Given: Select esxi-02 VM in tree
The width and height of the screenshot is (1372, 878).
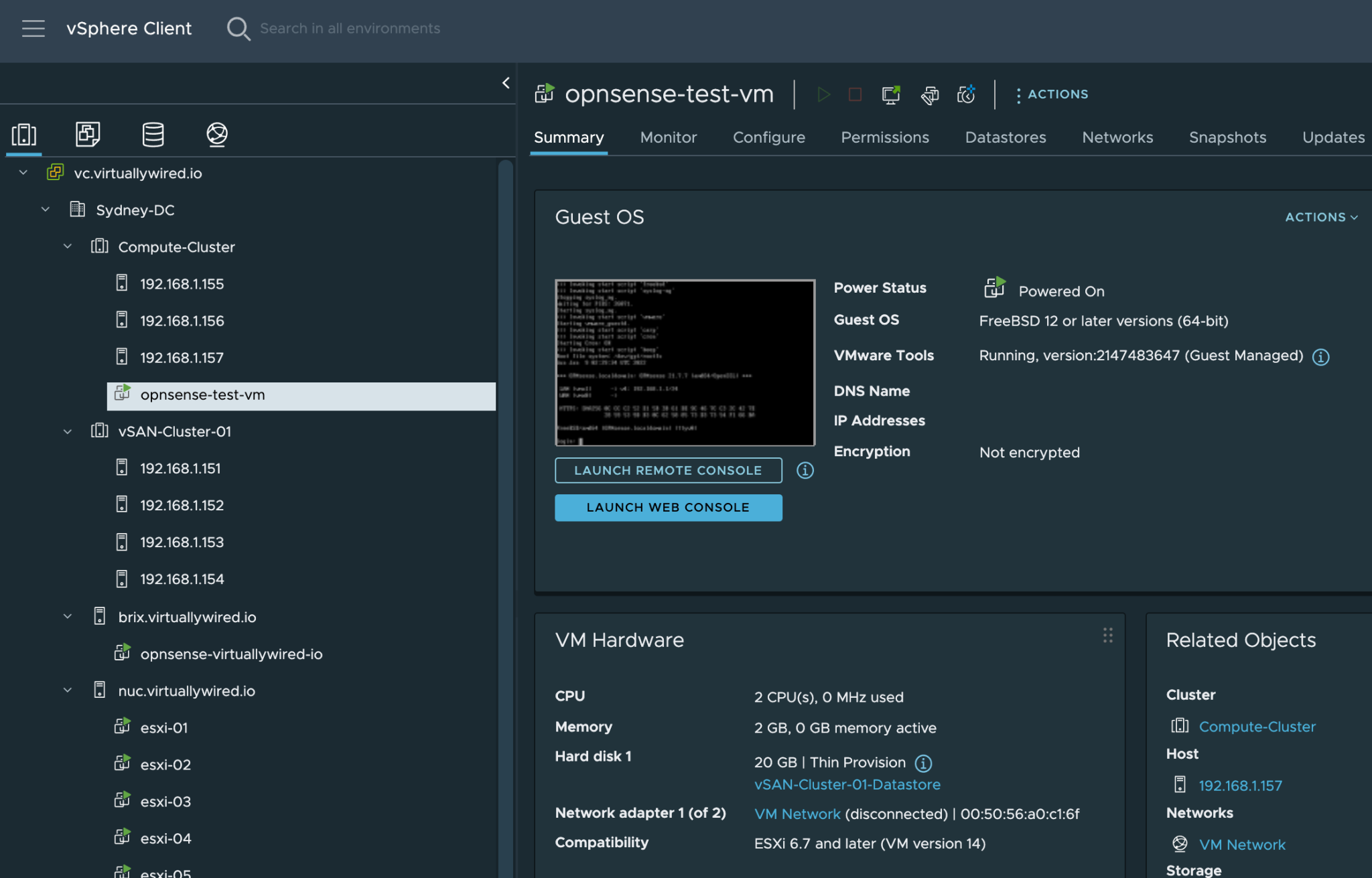Looking at the screenshot, I should 165,764.
